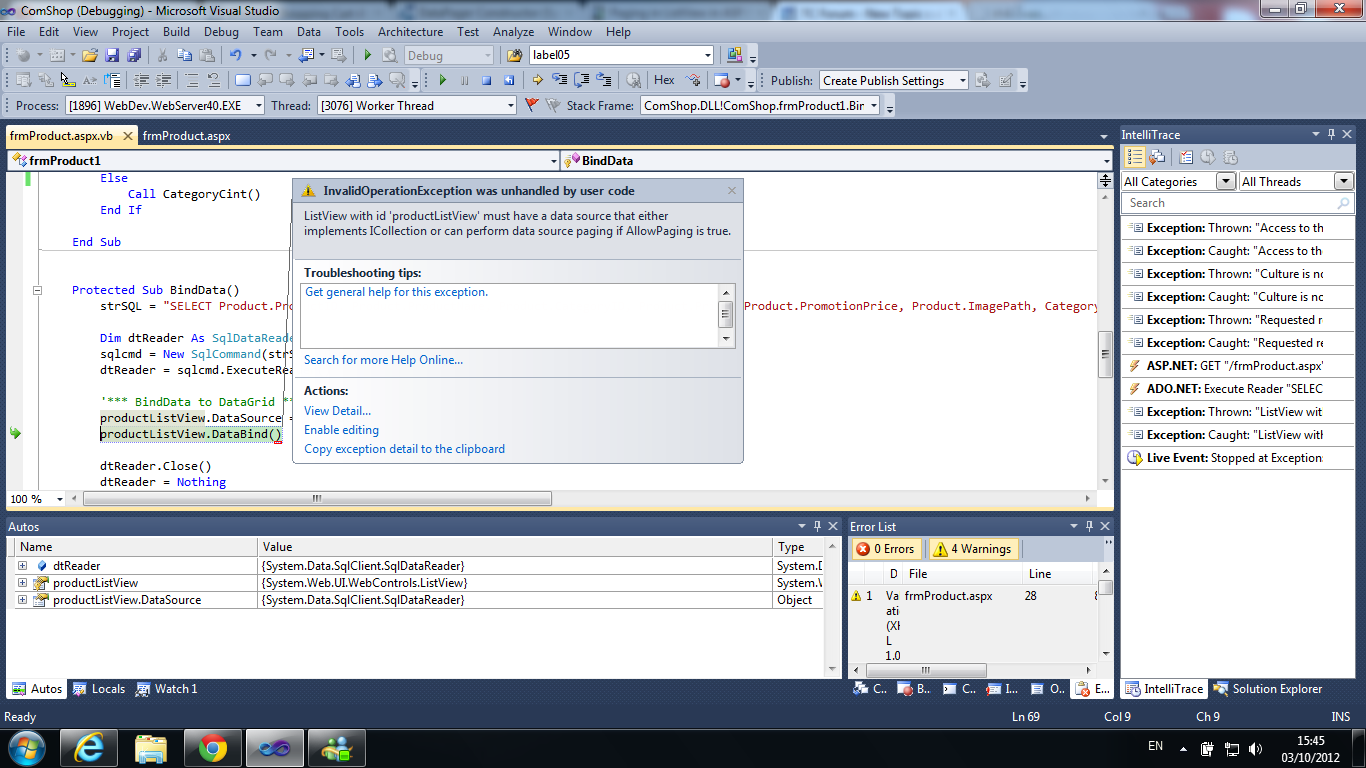This screenshot has height=768, width=1366.
Task: Click the Step Into icon
Action: [x=559, y=81]
